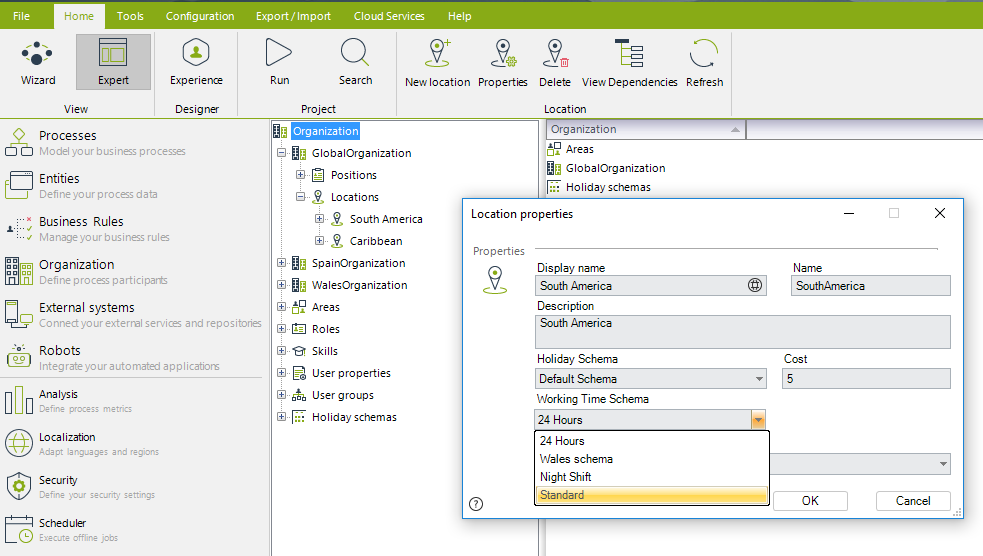983x556 pixels.
Task: Open Organization module in sidebar
Action: (x=88, y=271)
